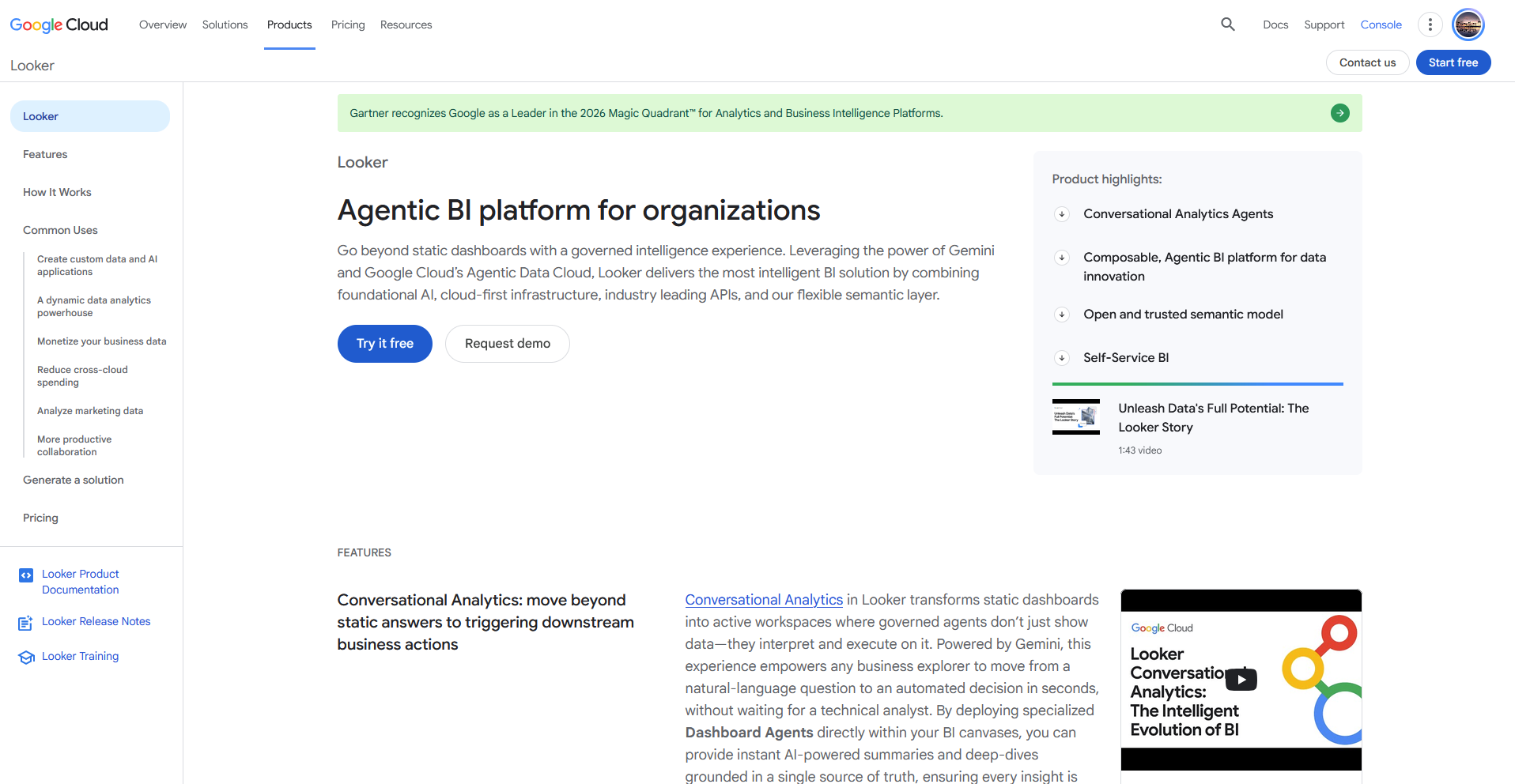Select the Products tab
Image resolution: width=1515 pixels, height=784 pixels.
coord(289,24)
